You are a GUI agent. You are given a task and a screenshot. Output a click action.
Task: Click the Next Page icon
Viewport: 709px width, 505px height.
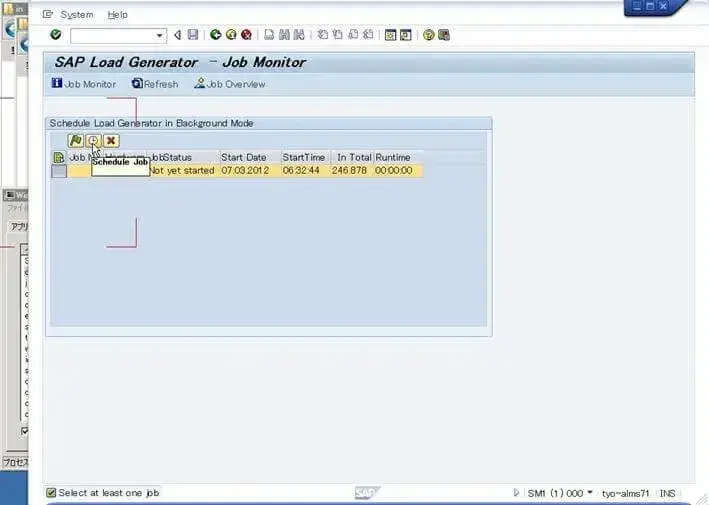pyautogui.click(x=353, y=35)
